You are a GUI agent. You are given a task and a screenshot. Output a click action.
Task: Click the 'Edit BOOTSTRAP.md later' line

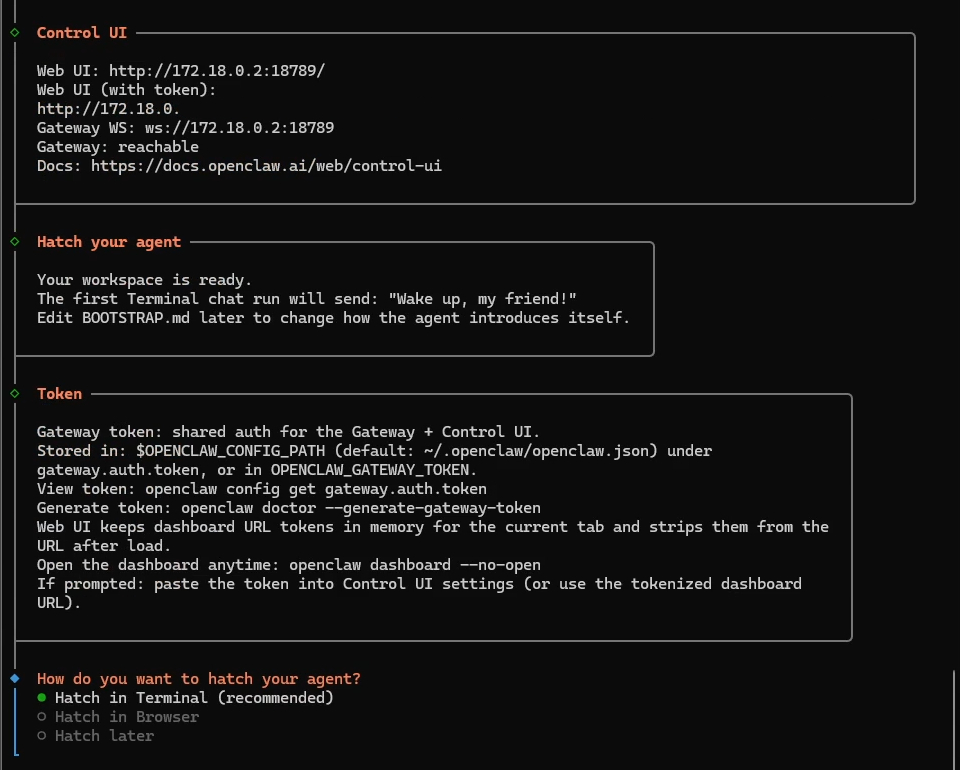click(334, 318)
